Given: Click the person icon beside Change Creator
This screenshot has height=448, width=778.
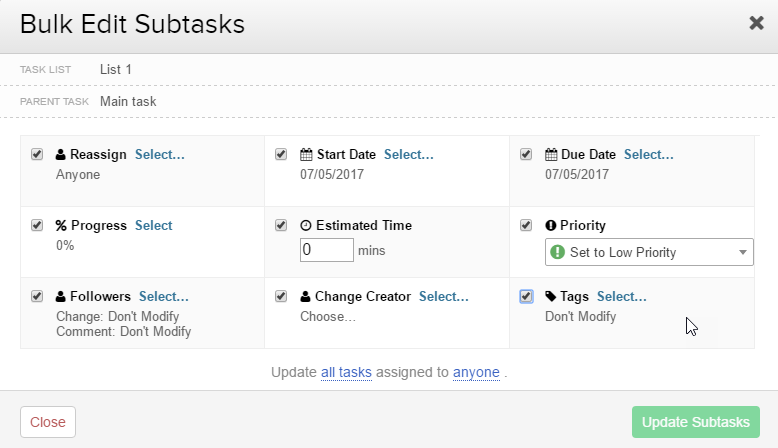Looking at the screenshot, I should click(306, 297).
